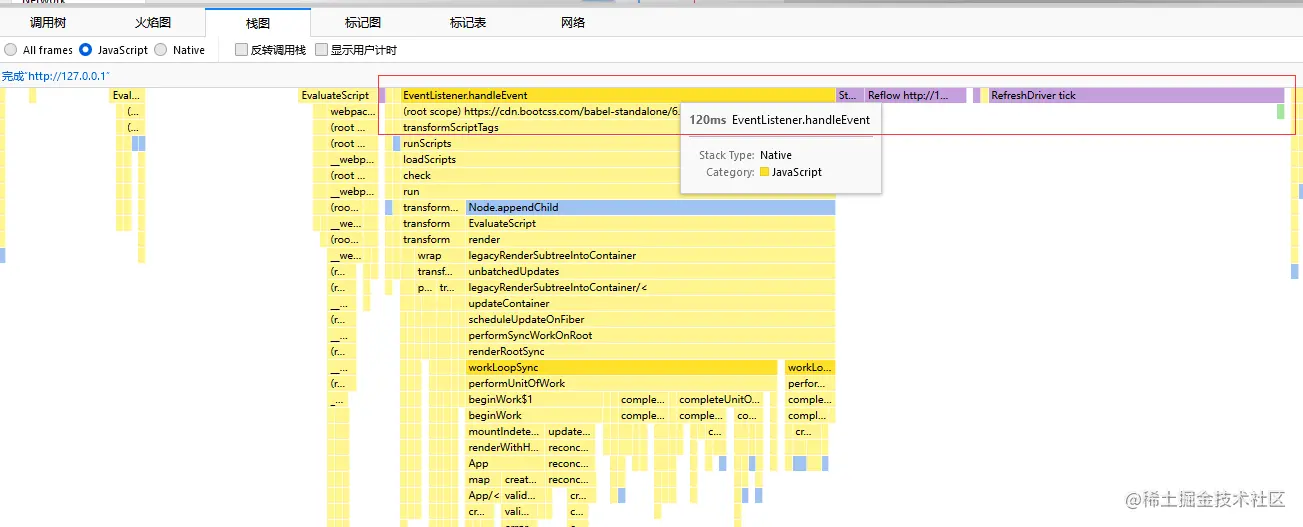Click the performUnitOfWork frame
This screenshot has height=527, width=1303.
pyautogui.click(x=621, y=384)
